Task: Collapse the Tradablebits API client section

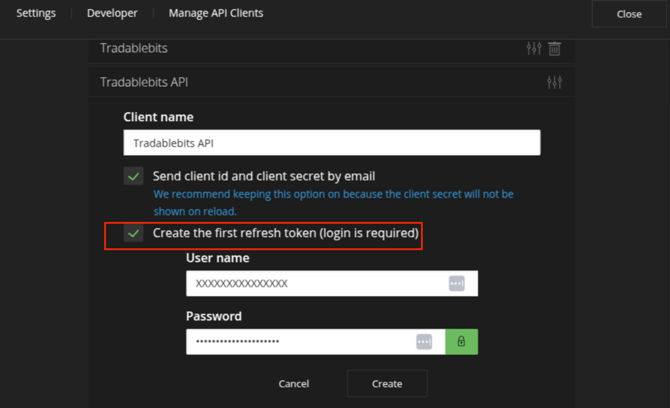Action: pos(300,82)
